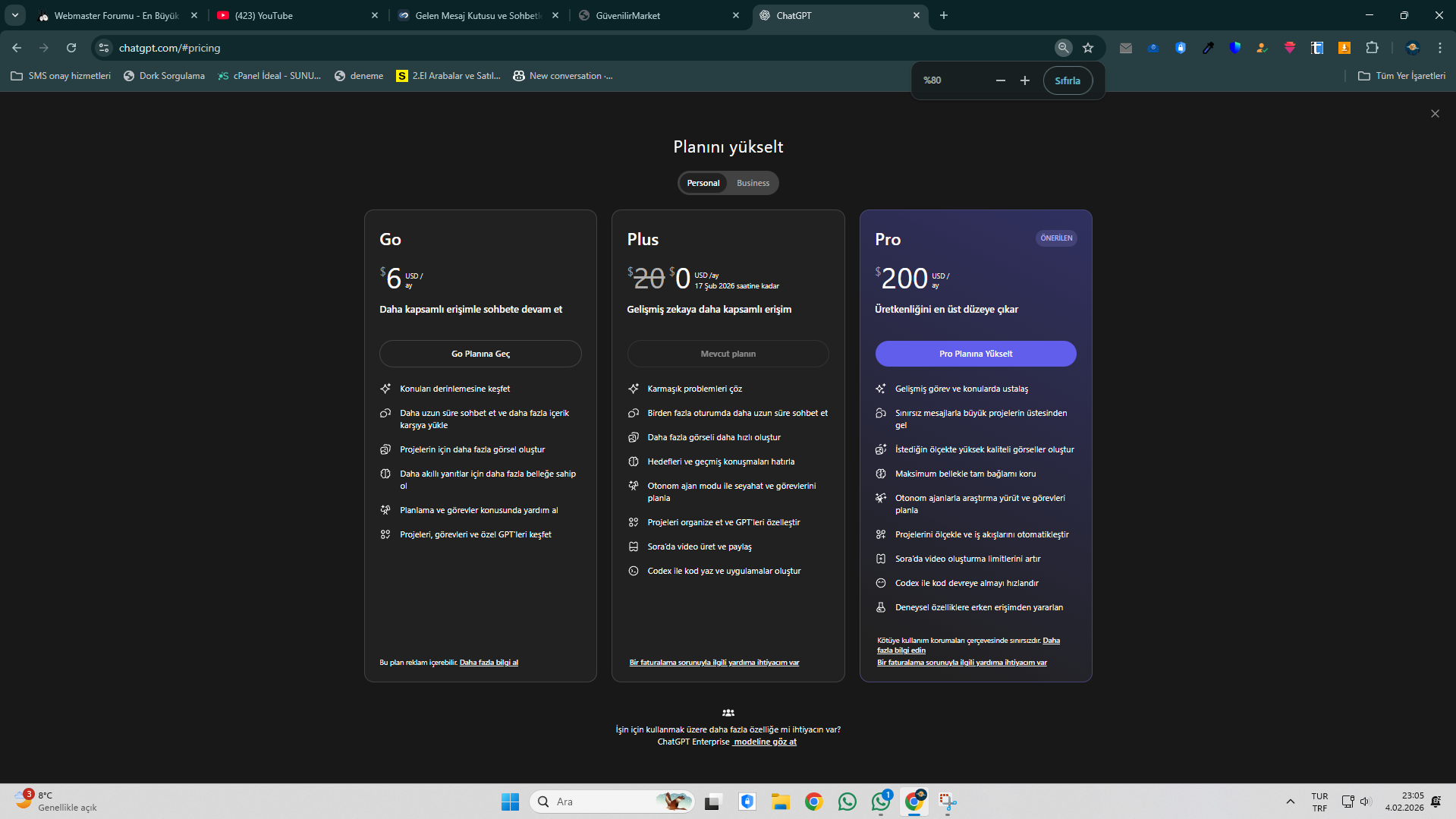Open a new tab with the plus button
This screenshot has height=819, width=1456.
pyautogui.click(x=944, y=15)
